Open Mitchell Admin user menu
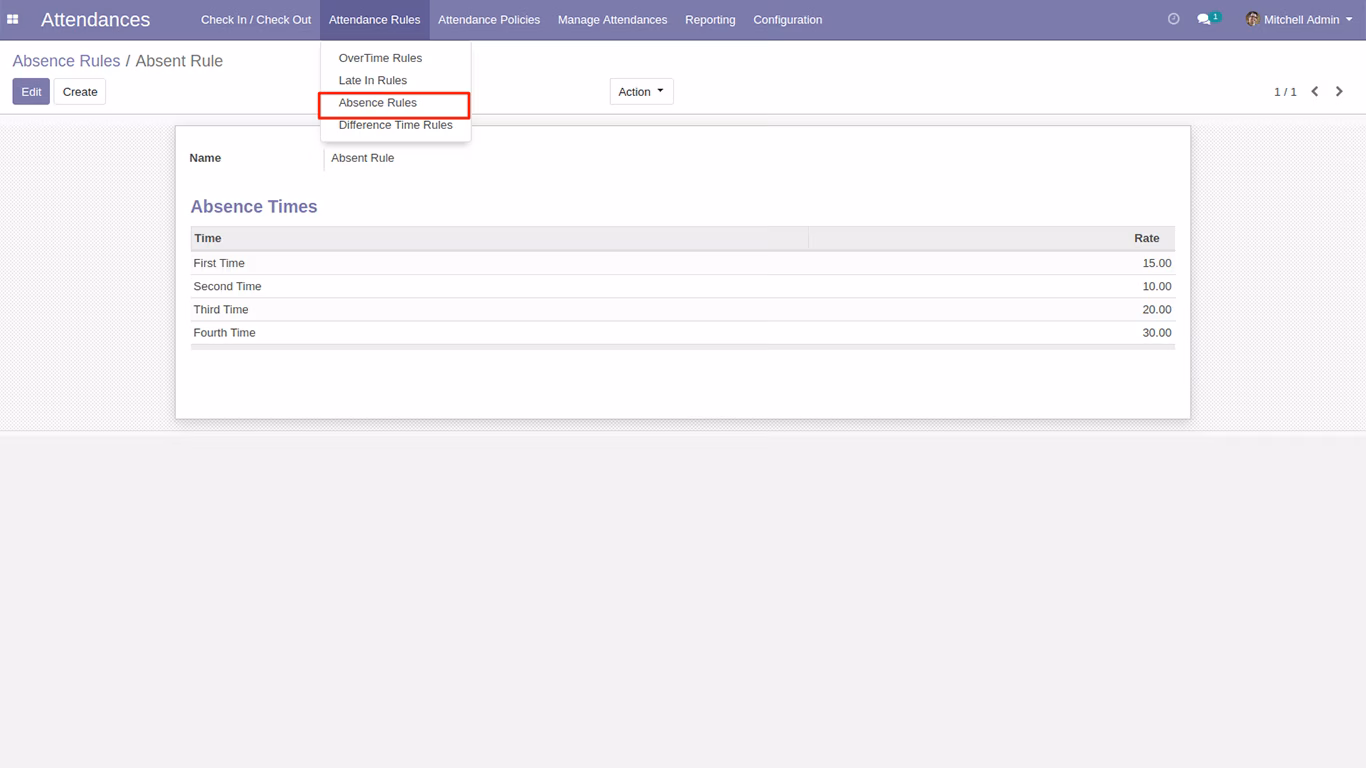Image resolution: width=1366 pixels, height=768 pixels. coord(1299,19)
